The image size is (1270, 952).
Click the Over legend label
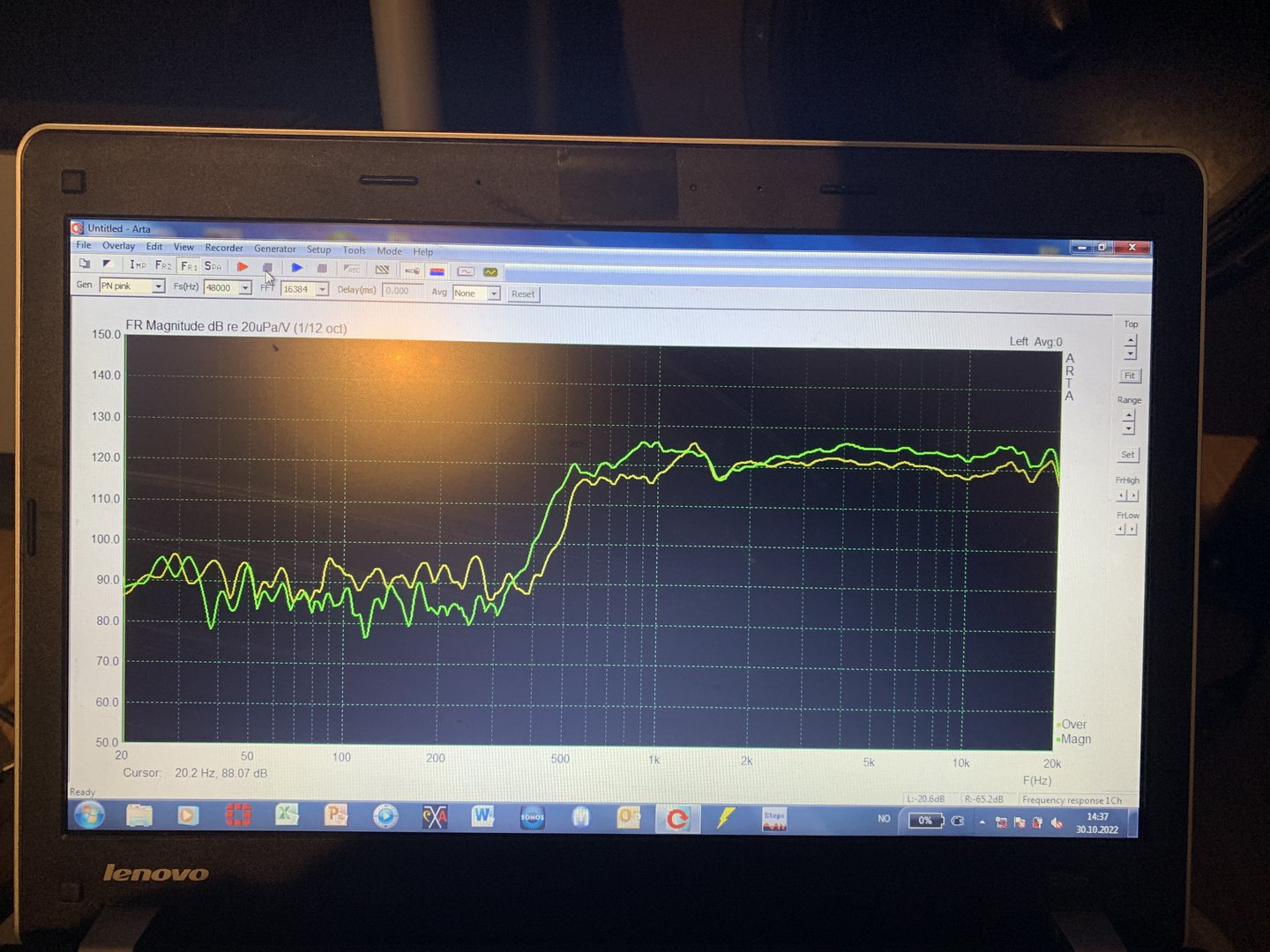tap(1073, 725)
